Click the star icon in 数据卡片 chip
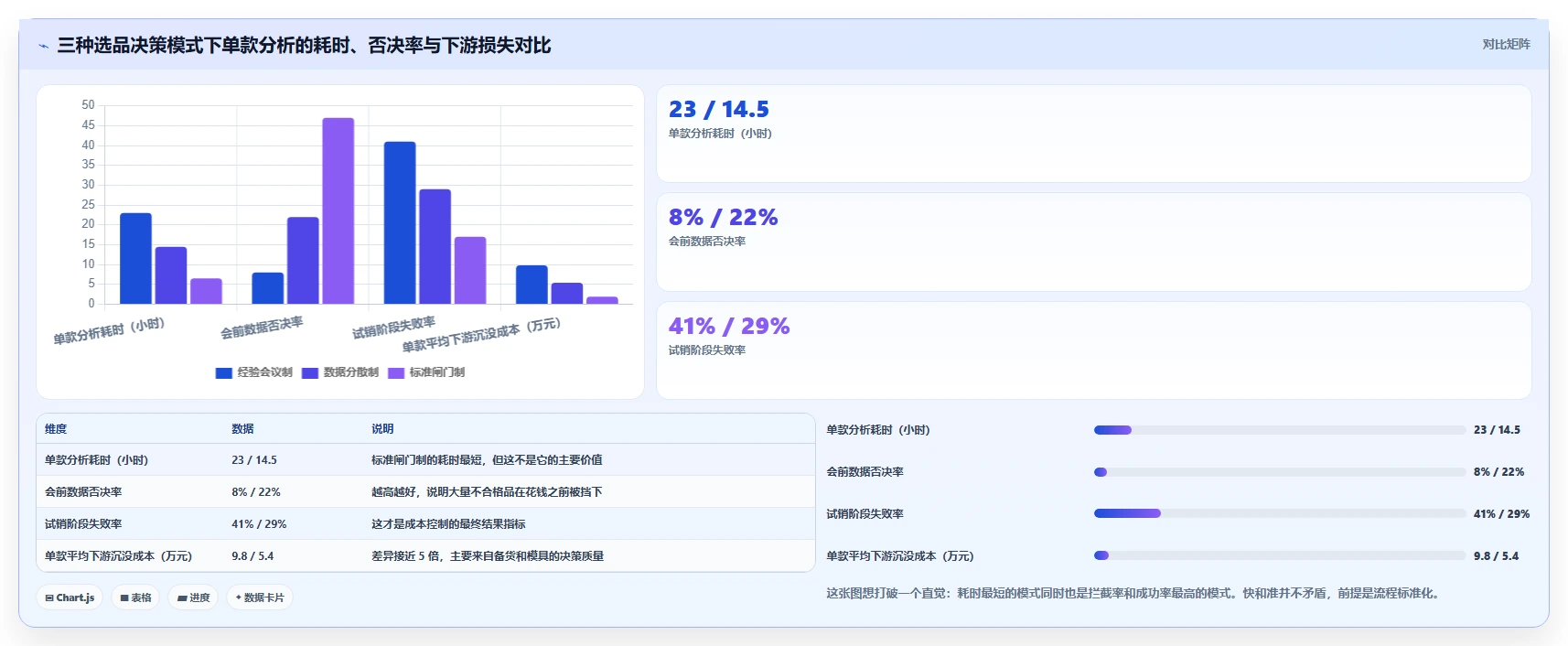1568x646 pixels. coord(239,598)
